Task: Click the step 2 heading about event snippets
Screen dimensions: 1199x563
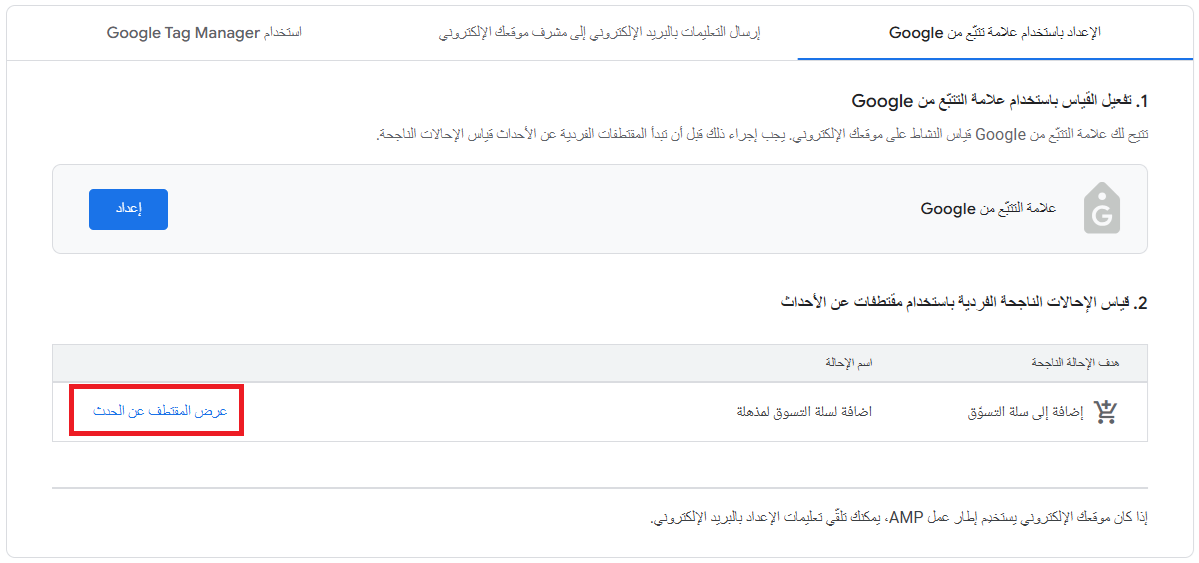Action: click(x=964, y=302)
